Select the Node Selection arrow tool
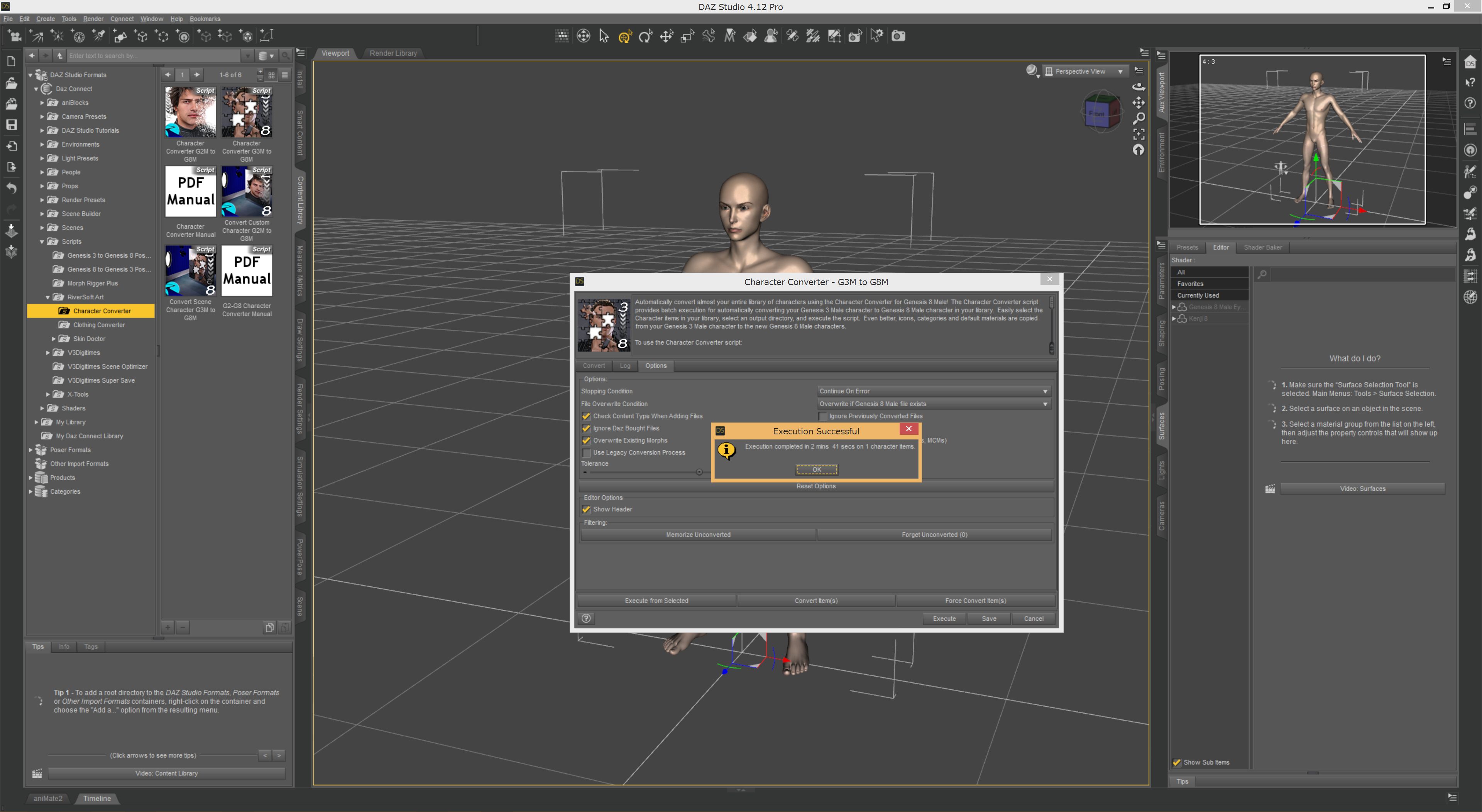Image resolution: width=1482 pixels, height=812 pixels. 604,36
